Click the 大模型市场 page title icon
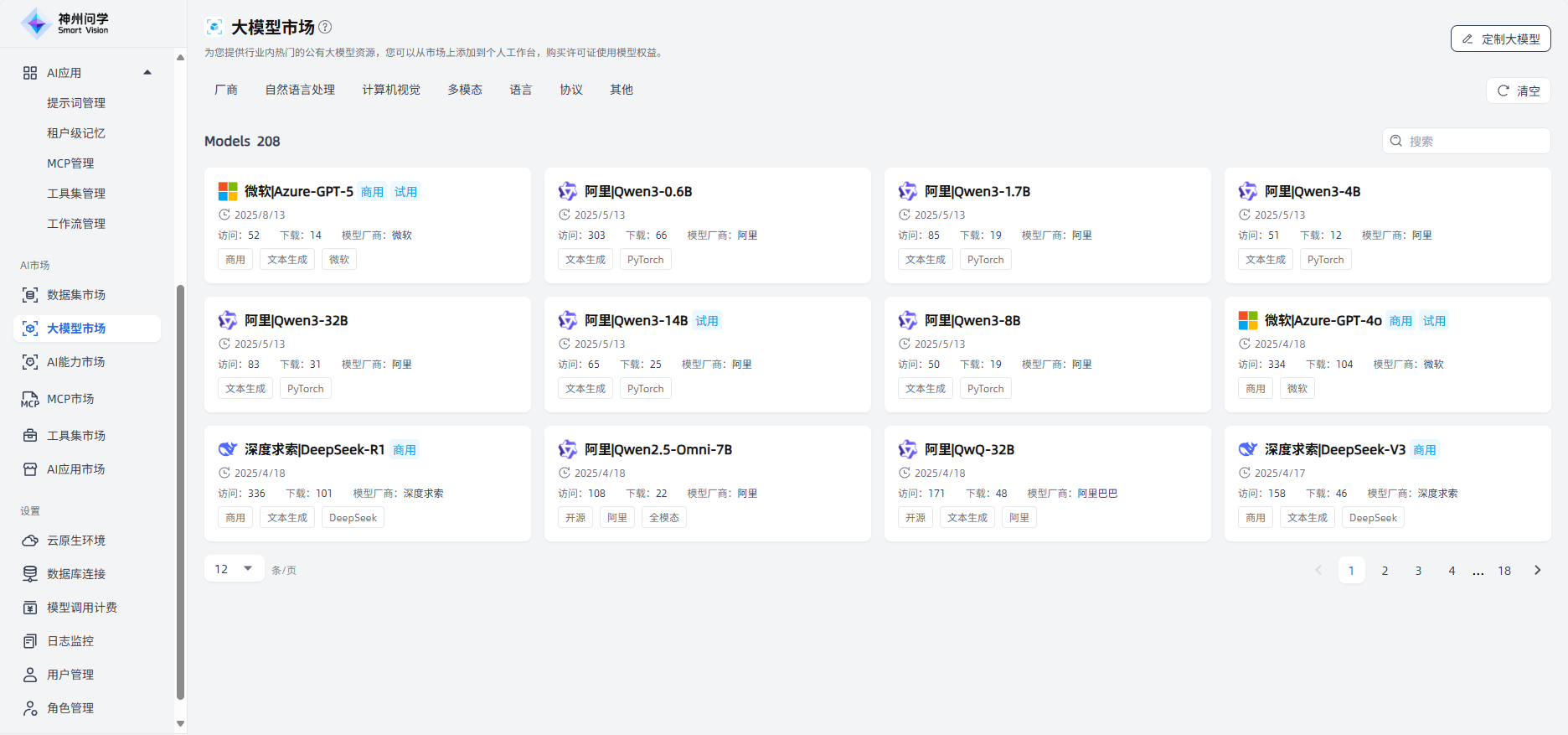 pyautogui.click(x=214, y=27)
